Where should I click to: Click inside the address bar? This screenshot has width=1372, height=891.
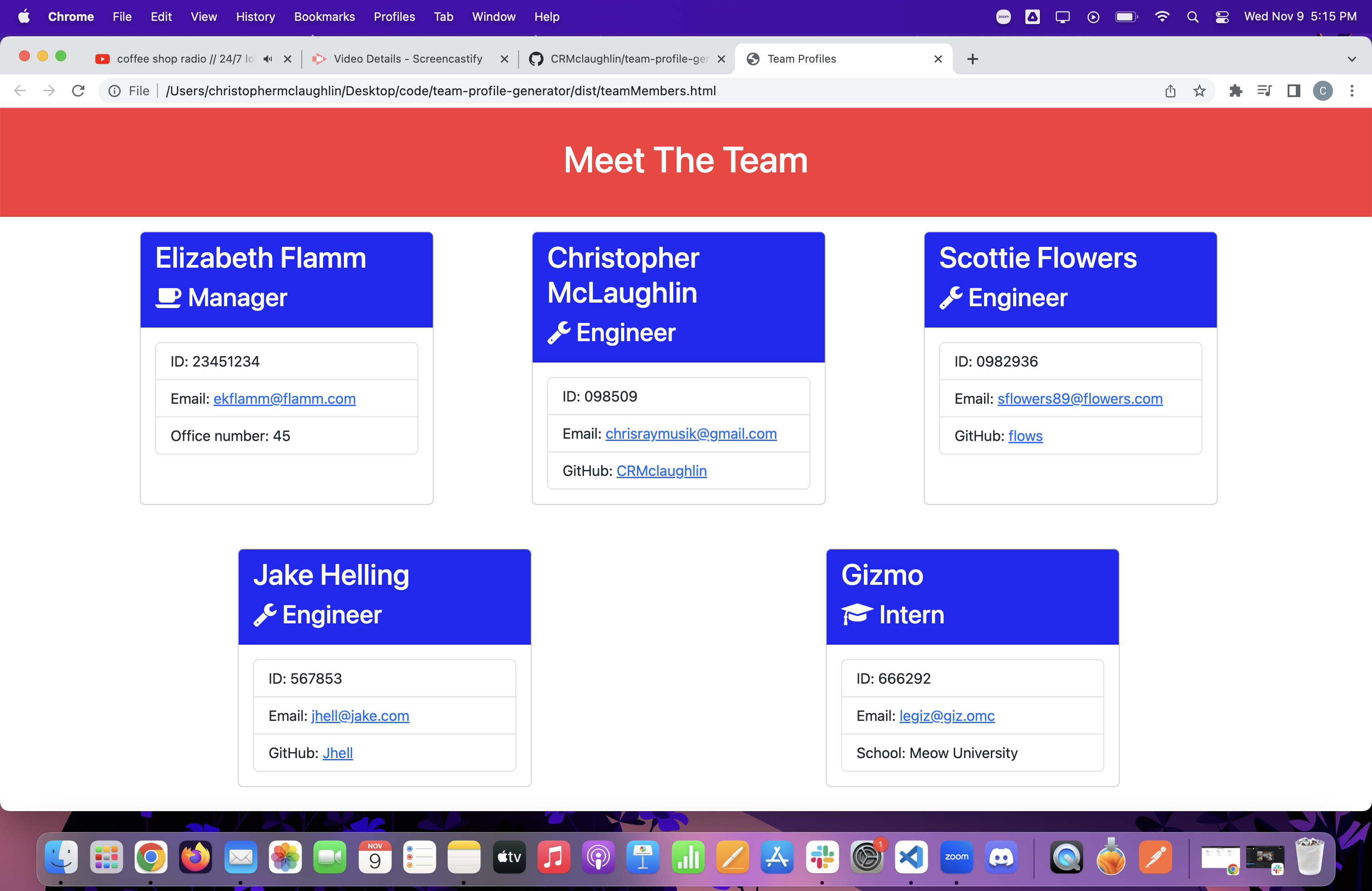pyautogui.click(x=519, y=90)
